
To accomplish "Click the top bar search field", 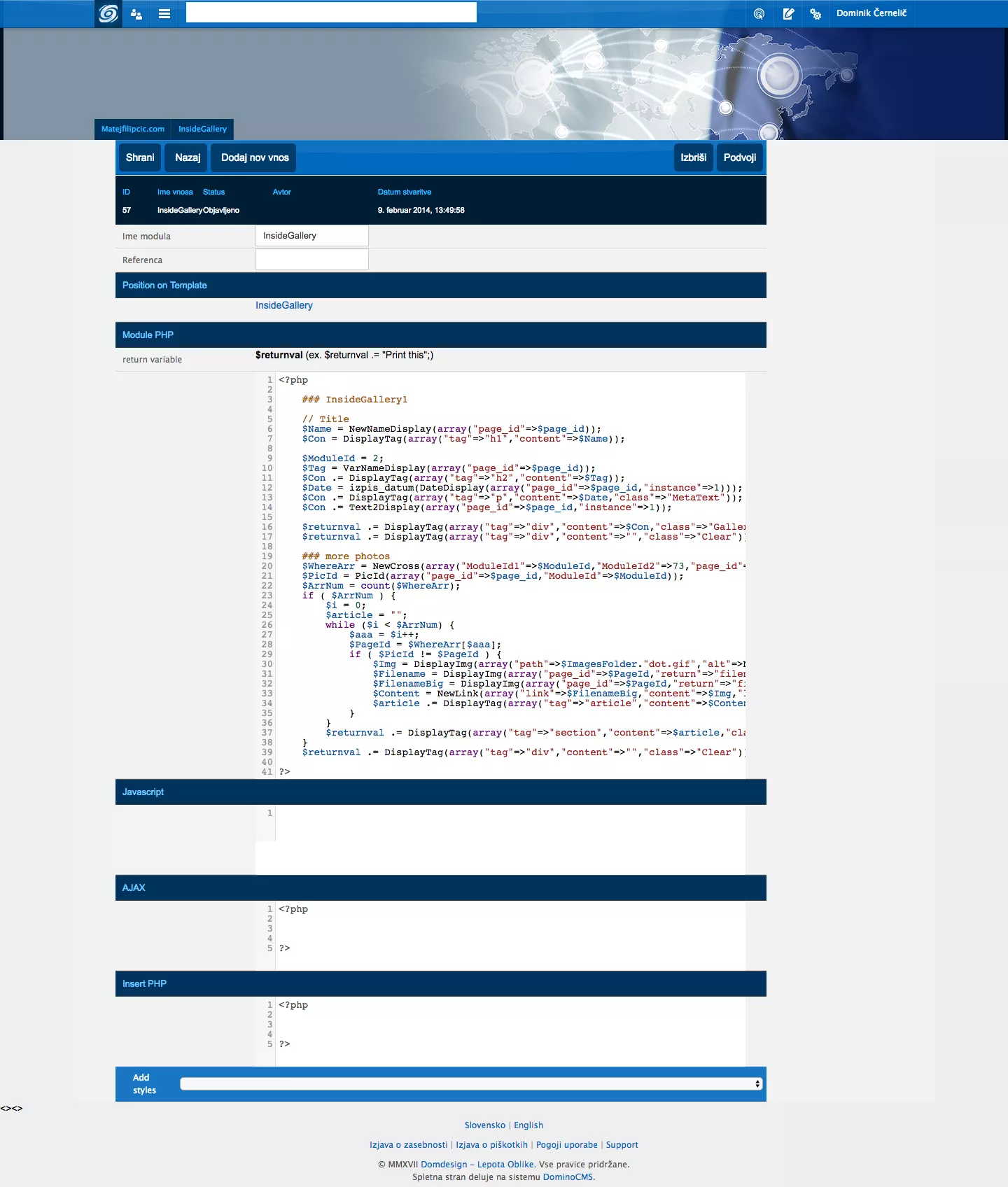I will click(331, 13).
